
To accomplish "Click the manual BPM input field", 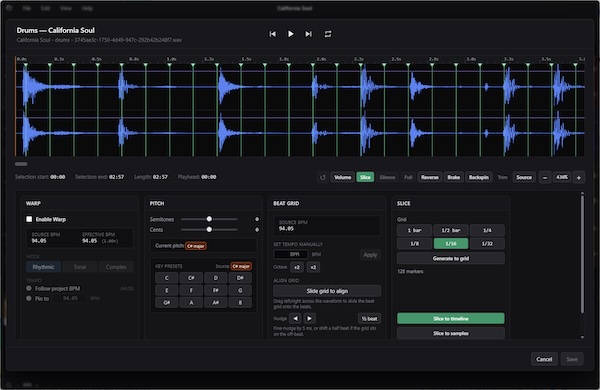I will click(291, 255).
